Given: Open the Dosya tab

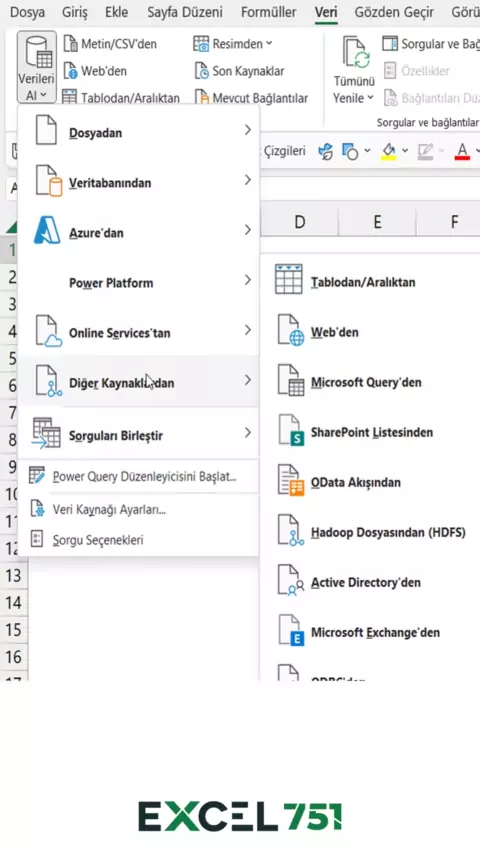Looking at the screenshot, I should click(x=27, y=12).
